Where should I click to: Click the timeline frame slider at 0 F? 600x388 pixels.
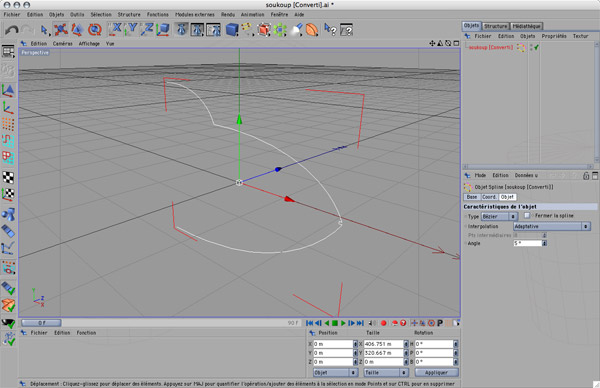[41, 323]
